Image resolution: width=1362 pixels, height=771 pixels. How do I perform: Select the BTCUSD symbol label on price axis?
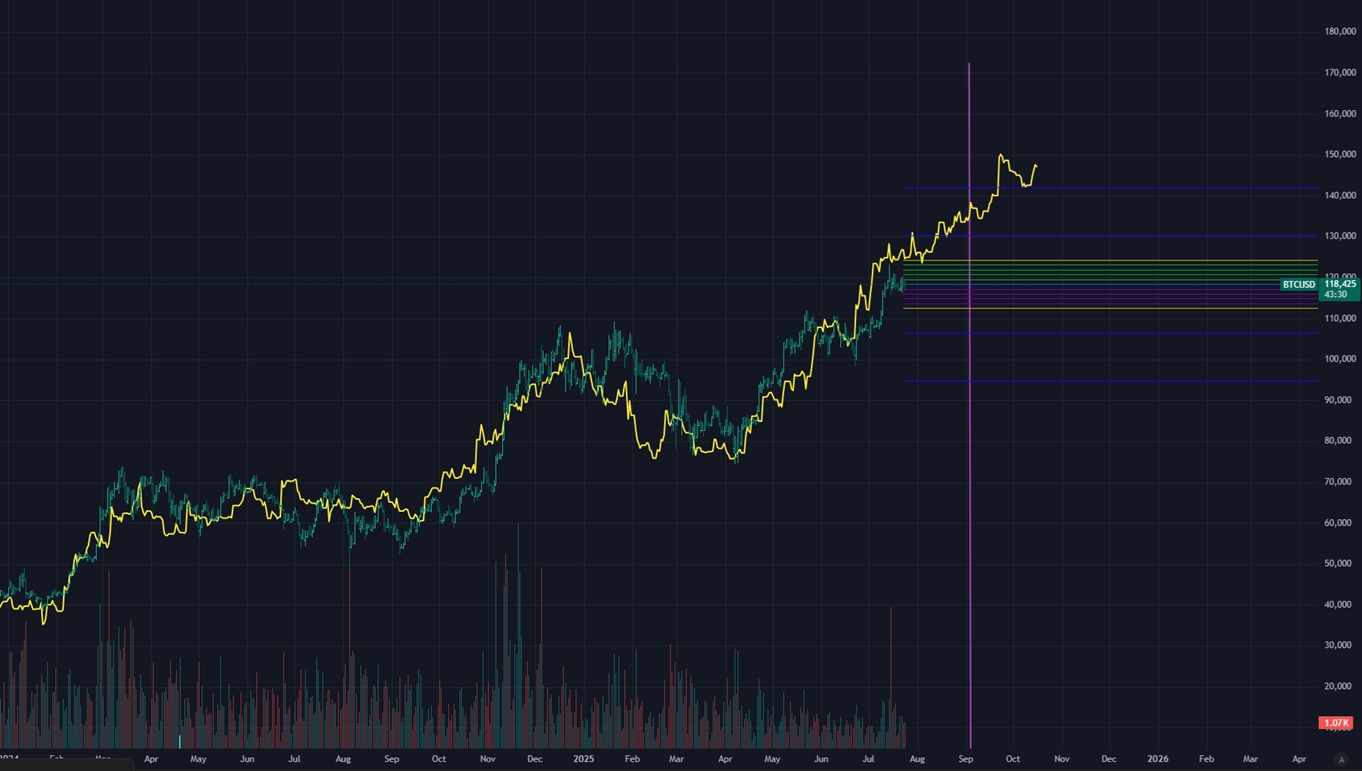tap(1300, 285)
